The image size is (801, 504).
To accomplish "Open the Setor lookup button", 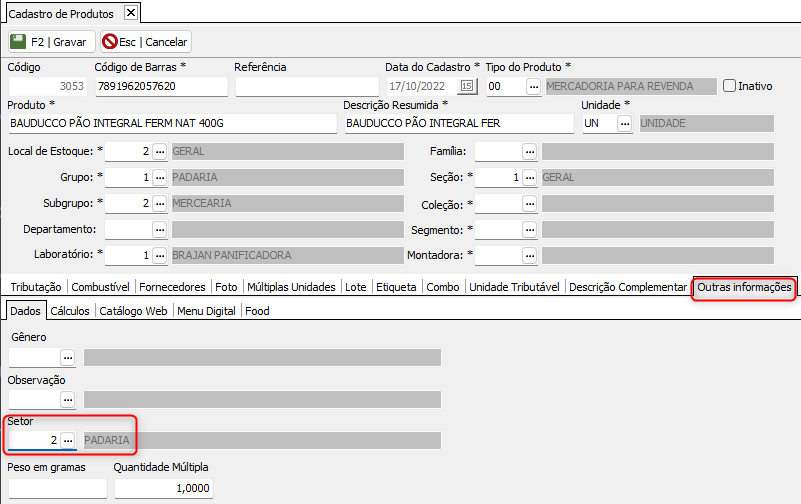I will (68, 440).
